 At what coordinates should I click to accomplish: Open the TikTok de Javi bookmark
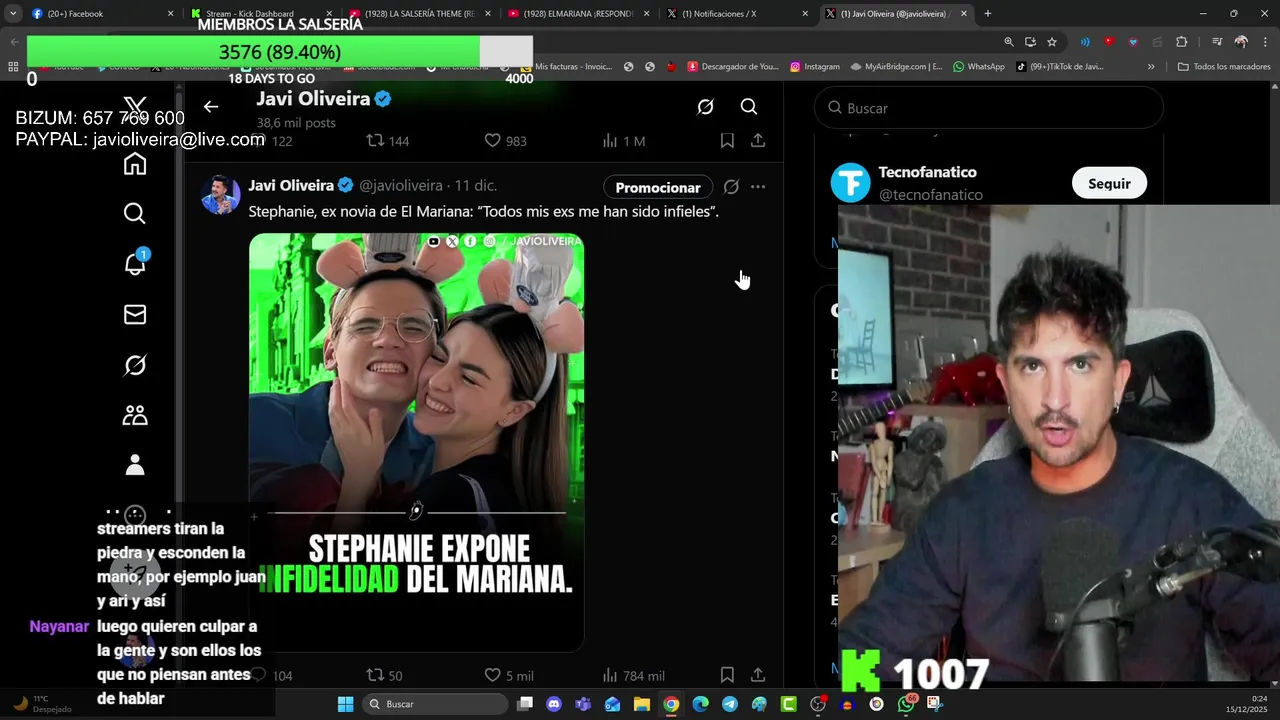click(x=1059, y=67)
